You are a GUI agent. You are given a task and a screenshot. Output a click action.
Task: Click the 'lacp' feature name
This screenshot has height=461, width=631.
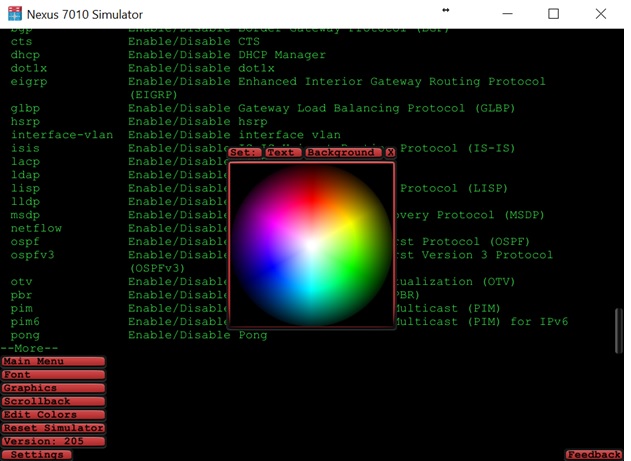25,162
